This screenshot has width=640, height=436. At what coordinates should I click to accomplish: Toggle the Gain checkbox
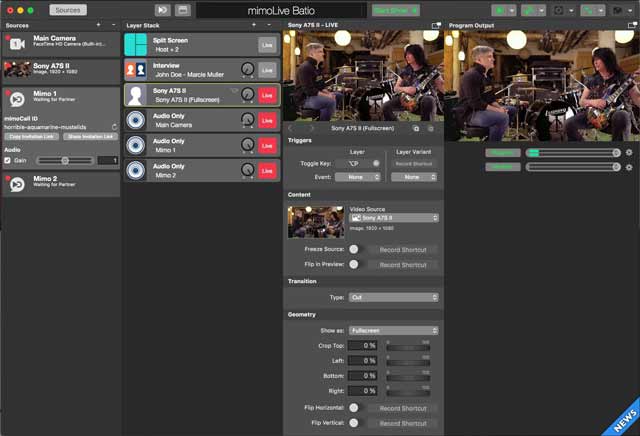coord(7,160)
